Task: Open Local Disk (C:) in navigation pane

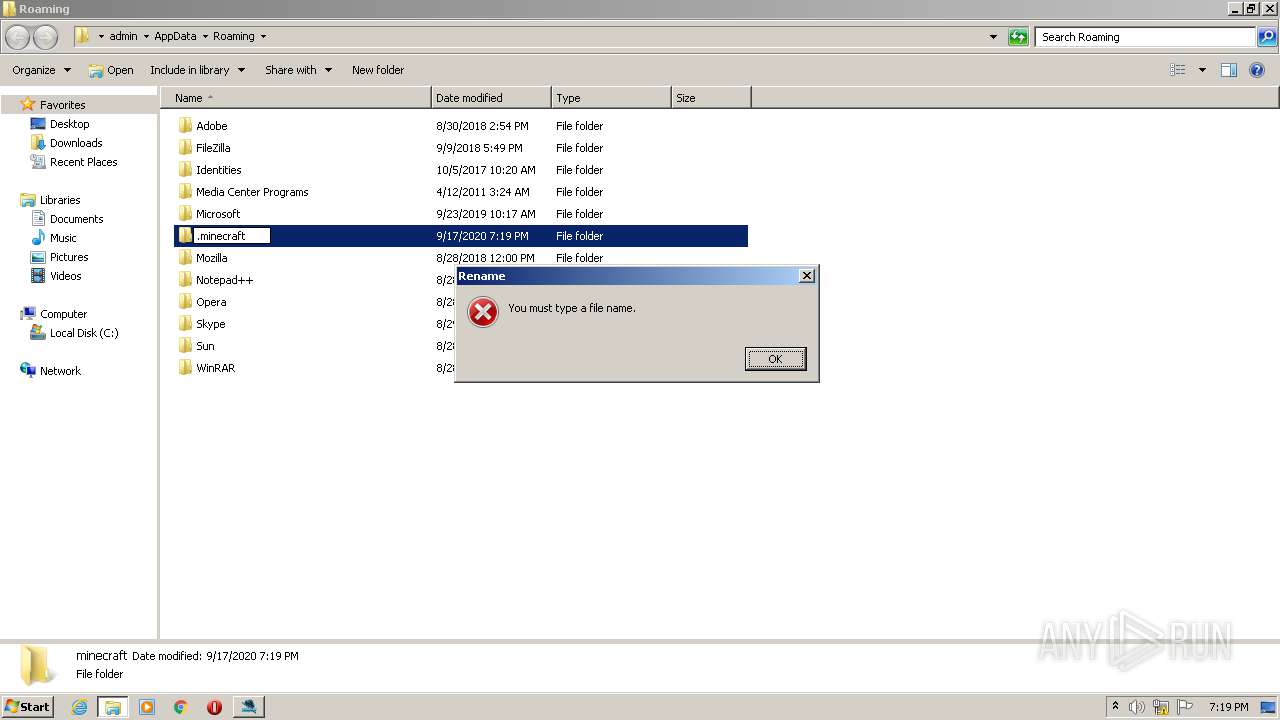Action: coord(84,333)
